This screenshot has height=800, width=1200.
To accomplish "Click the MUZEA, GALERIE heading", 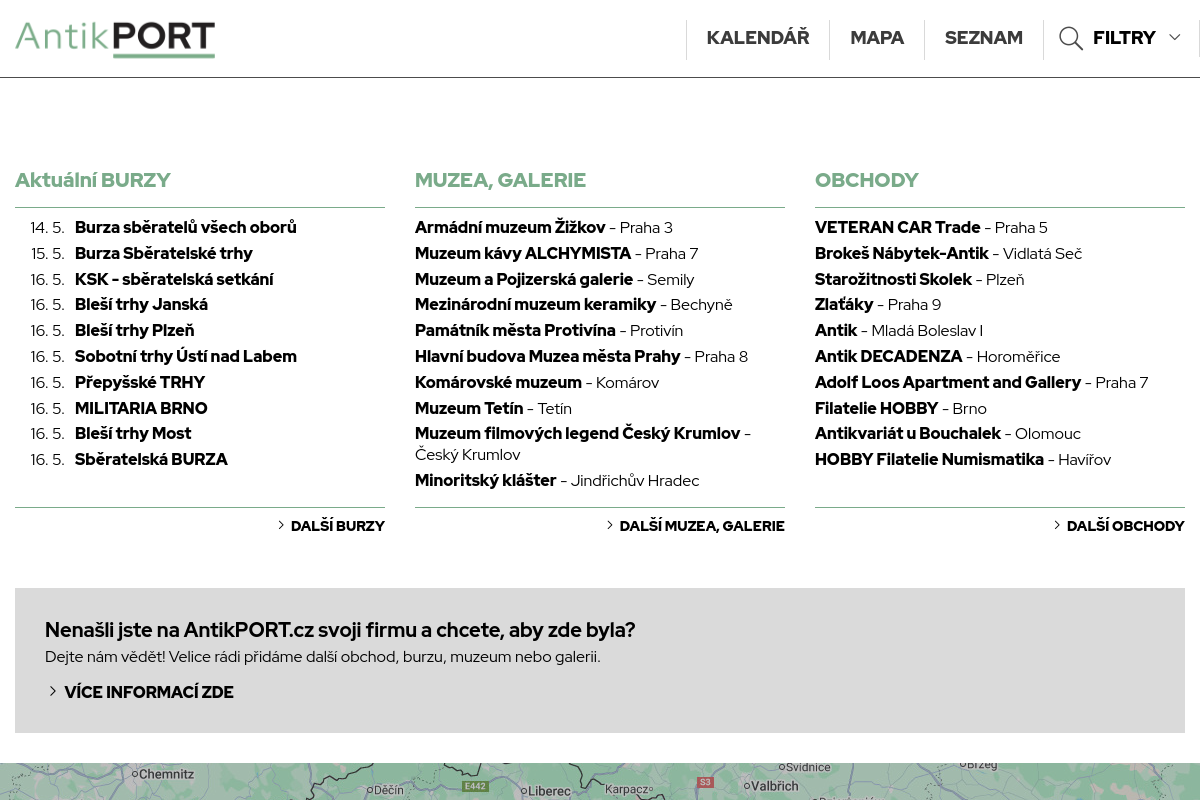I will coord(500,181).
